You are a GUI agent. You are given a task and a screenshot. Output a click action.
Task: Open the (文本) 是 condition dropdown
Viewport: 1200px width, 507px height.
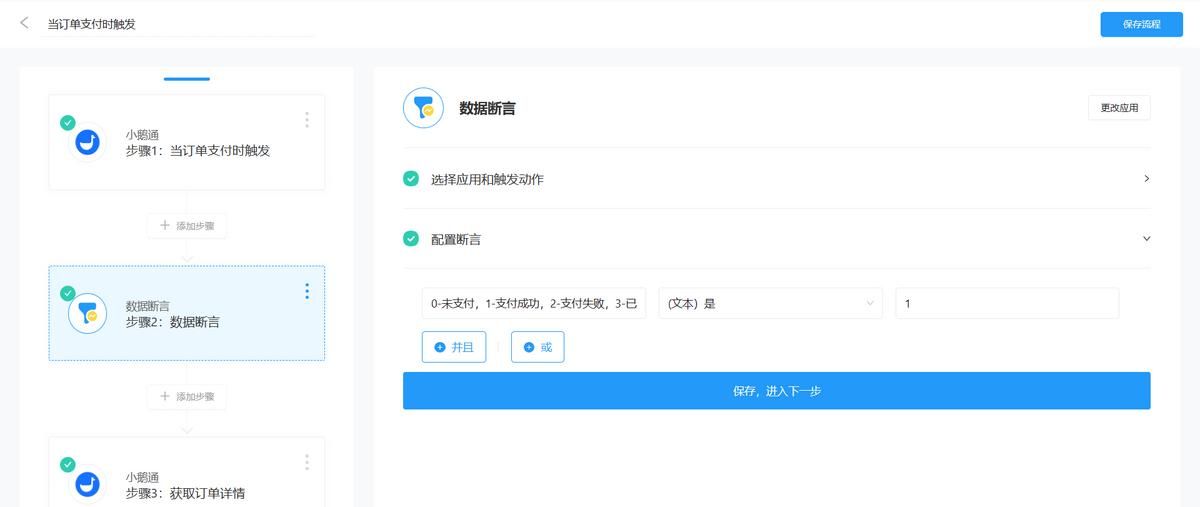click(x=770, y=303)
